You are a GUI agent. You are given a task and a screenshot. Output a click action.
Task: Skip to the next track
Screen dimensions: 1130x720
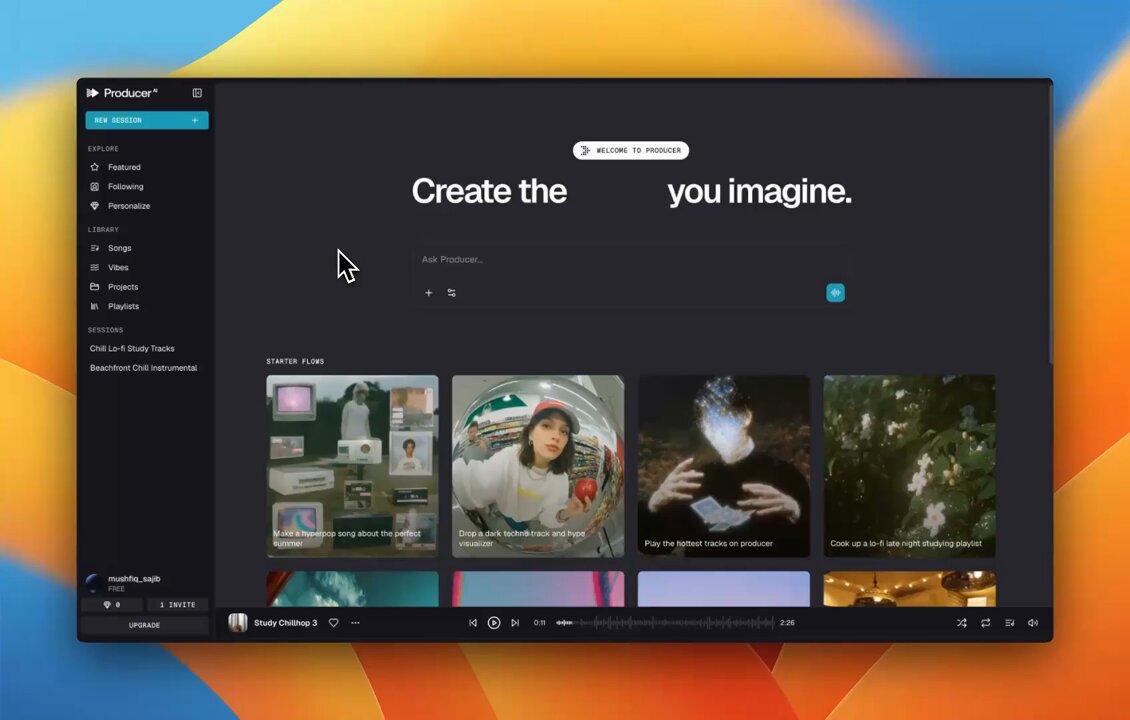[x=515, y=623]
